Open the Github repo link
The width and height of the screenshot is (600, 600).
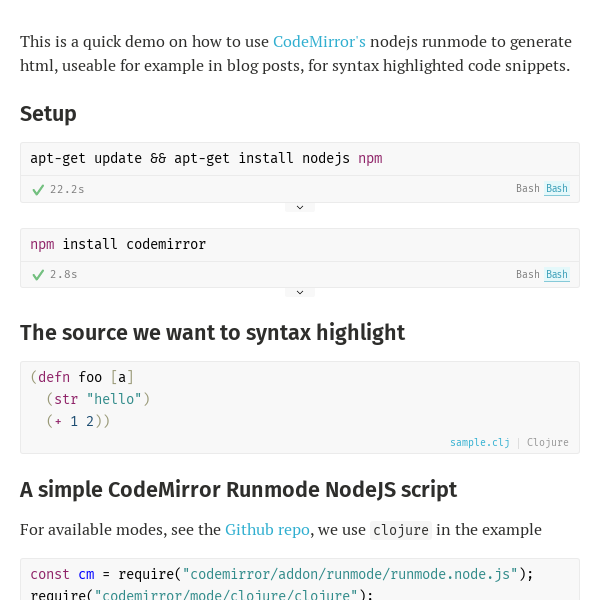point(267,530)
